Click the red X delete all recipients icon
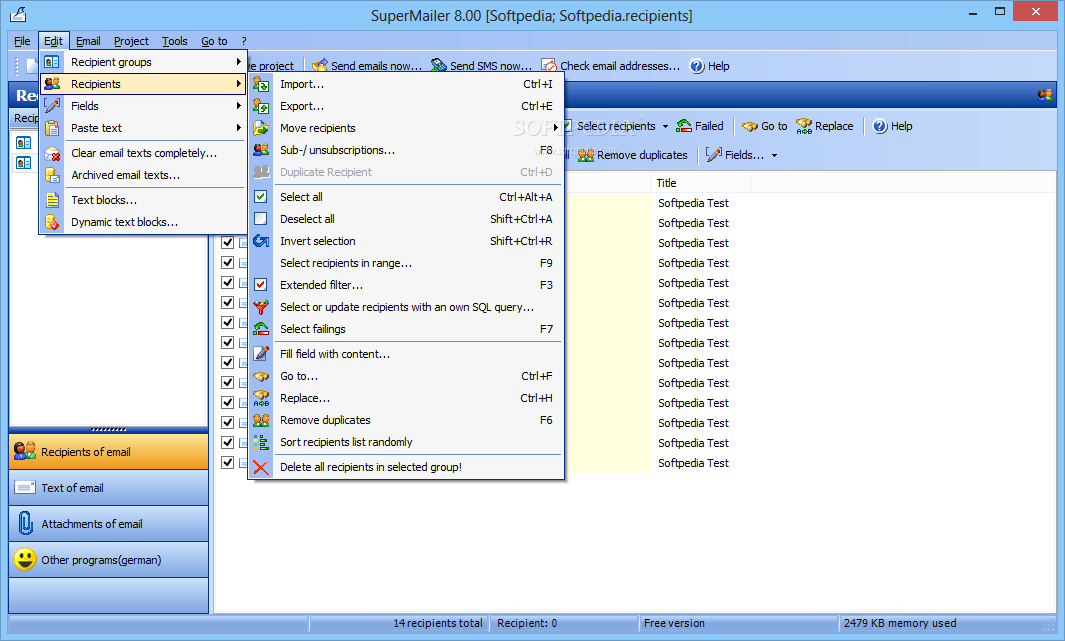Screen dimensions: 1065x641 (x=261, y=467)
